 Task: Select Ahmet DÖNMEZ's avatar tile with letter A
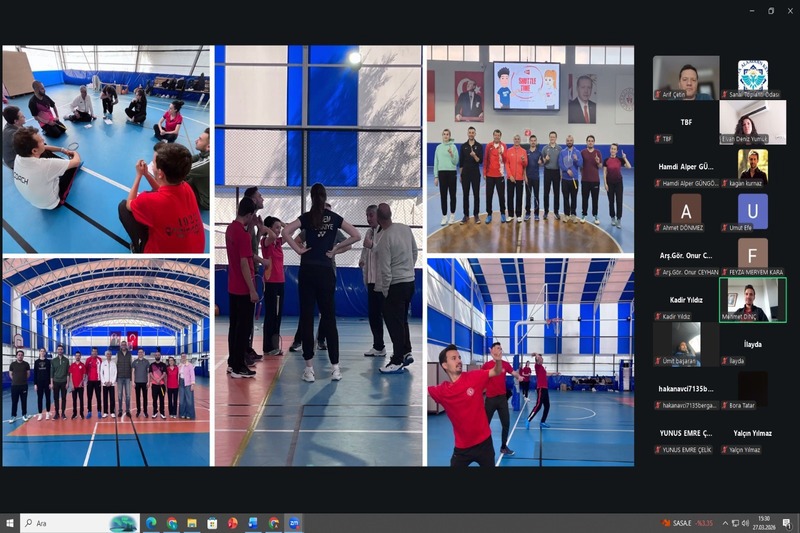tap(685, 211)
